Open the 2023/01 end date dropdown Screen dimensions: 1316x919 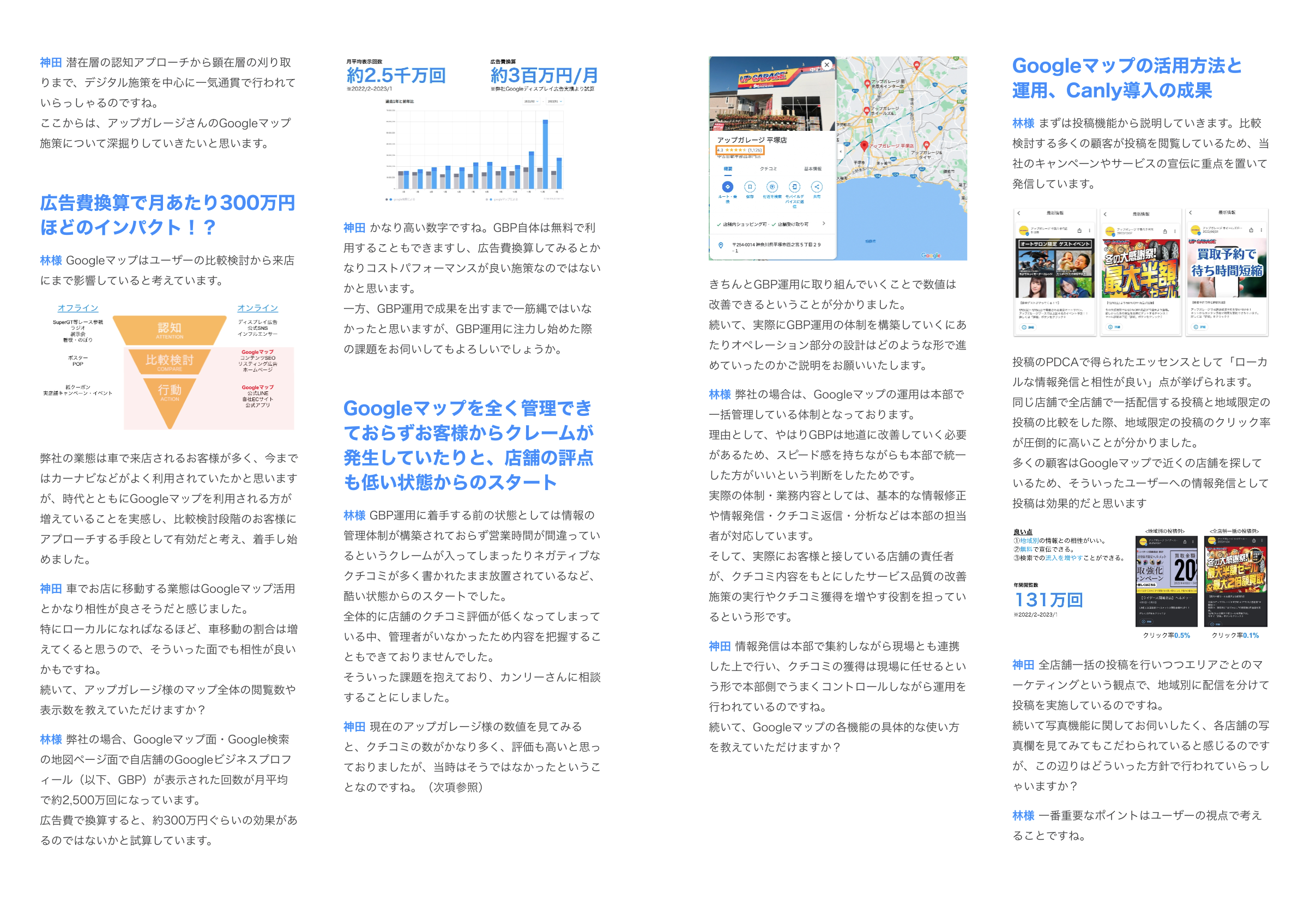554,101
